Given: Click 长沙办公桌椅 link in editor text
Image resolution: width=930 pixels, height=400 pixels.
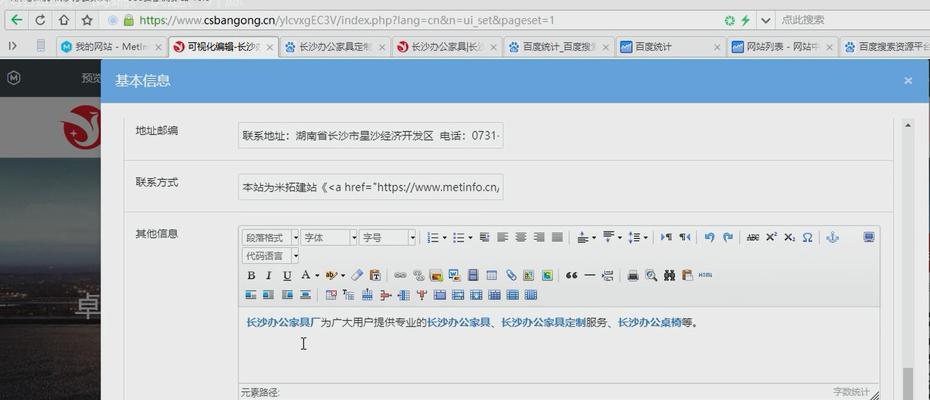Looking at the screenshot, I should [x=649, y=323].
